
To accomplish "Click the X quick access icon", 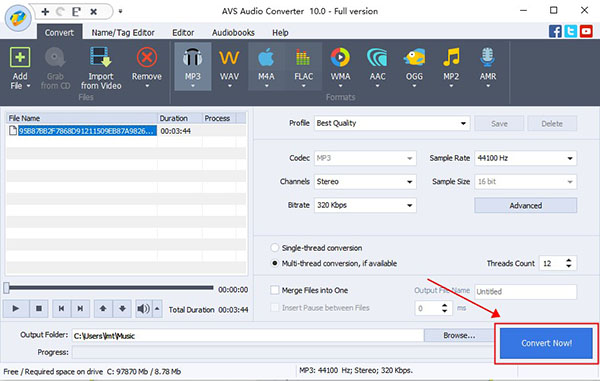I will tap(93, 12).
